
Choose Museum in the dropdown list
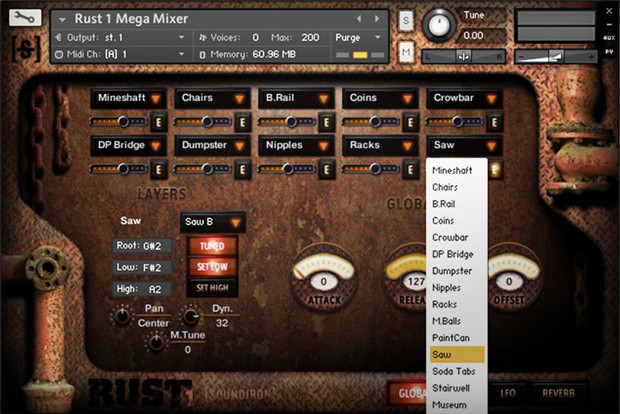(x=457, y=405)
